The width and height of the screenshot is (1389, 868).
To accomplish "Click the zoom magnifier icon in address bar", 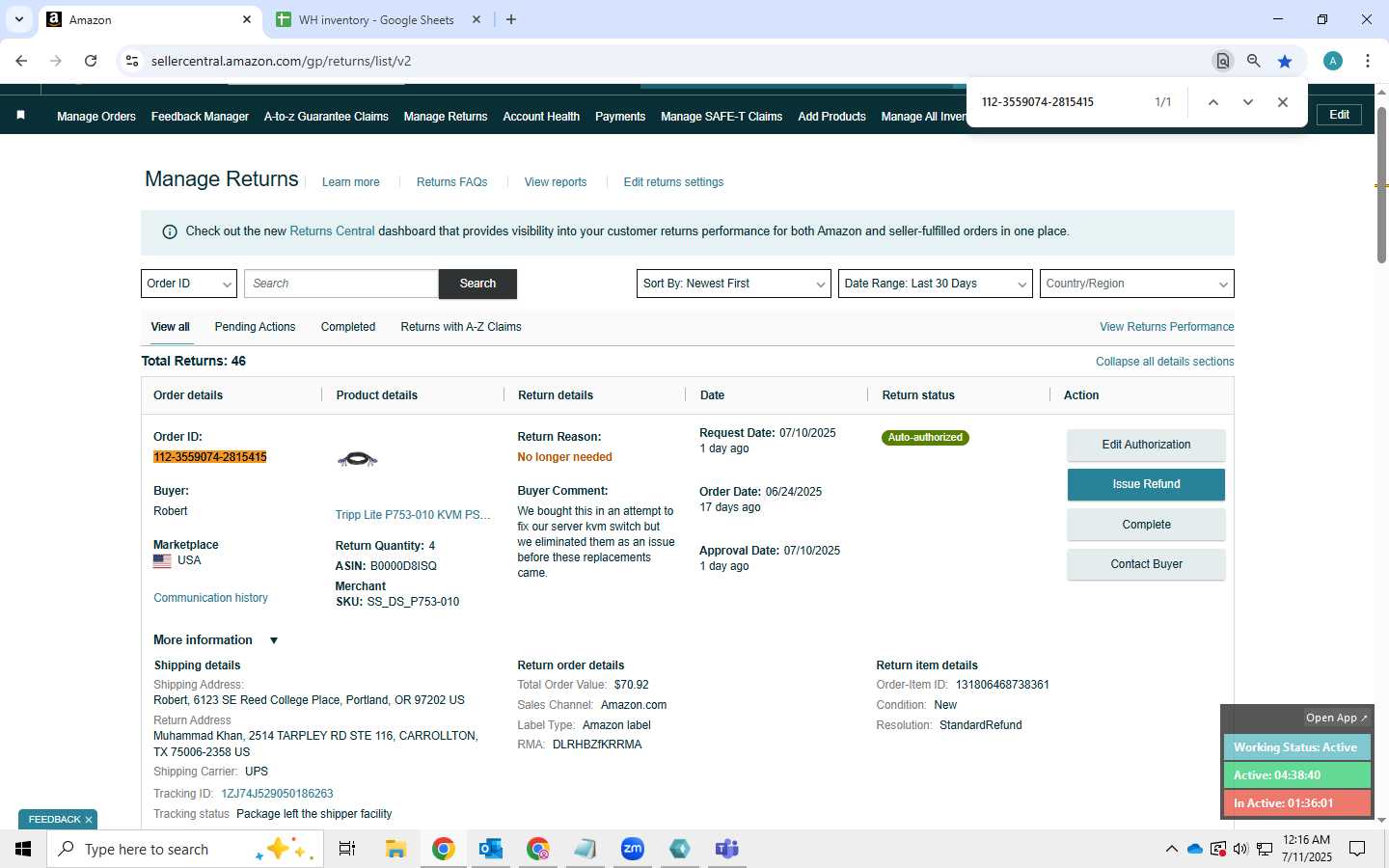I will click(x=1253, y=61).
